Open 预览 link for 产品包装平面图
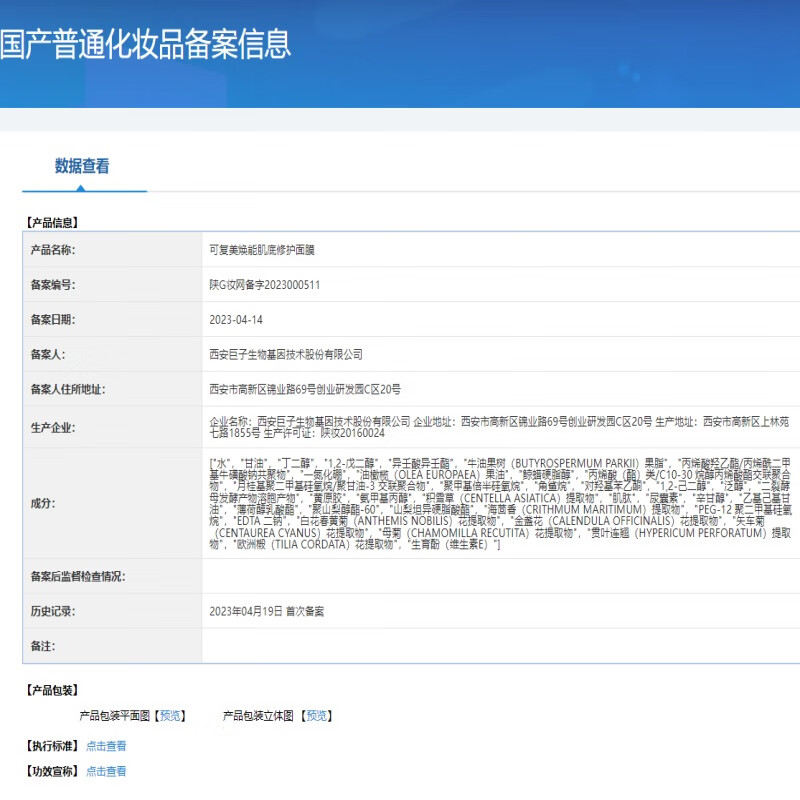 [x=171, y=716]
